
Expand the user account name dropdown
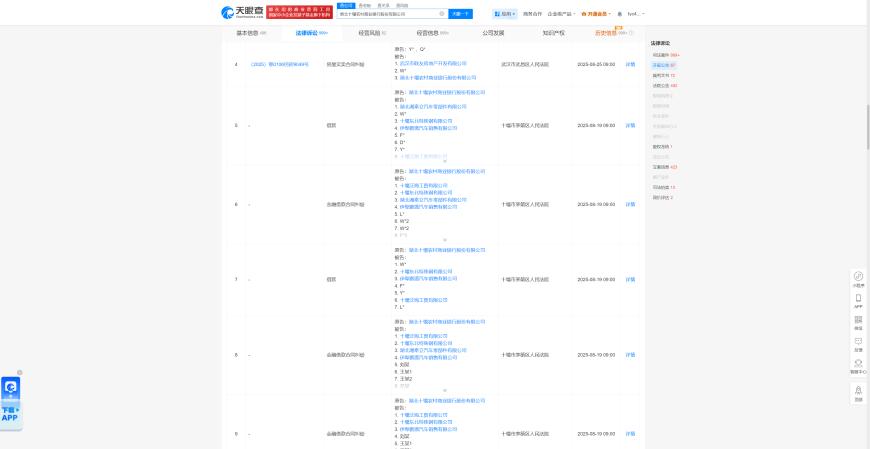[x=636, y=14]
